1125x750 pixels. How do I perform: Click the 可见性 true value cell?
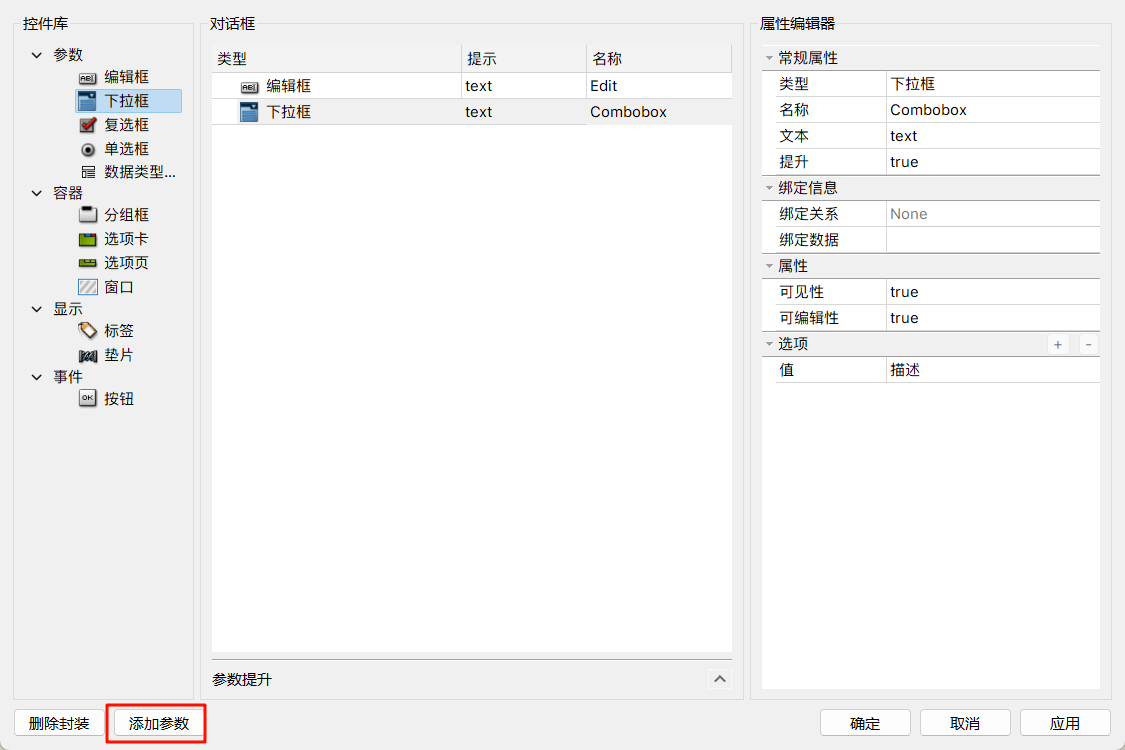[990, 292]
